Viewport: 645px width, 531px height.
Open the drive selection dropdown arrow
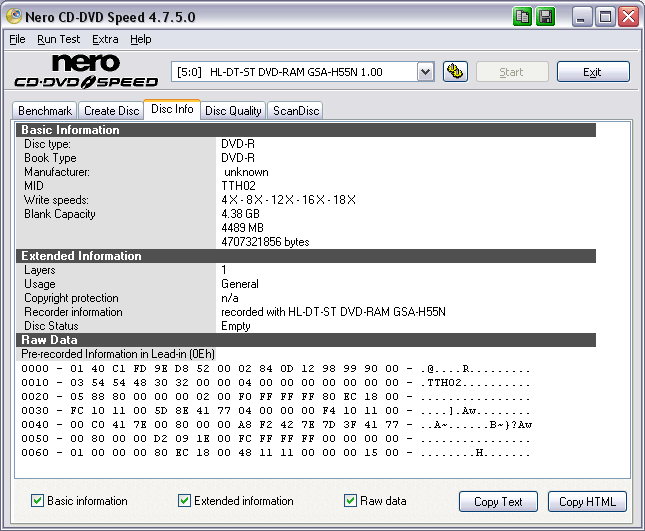click(x=425, y=72)
